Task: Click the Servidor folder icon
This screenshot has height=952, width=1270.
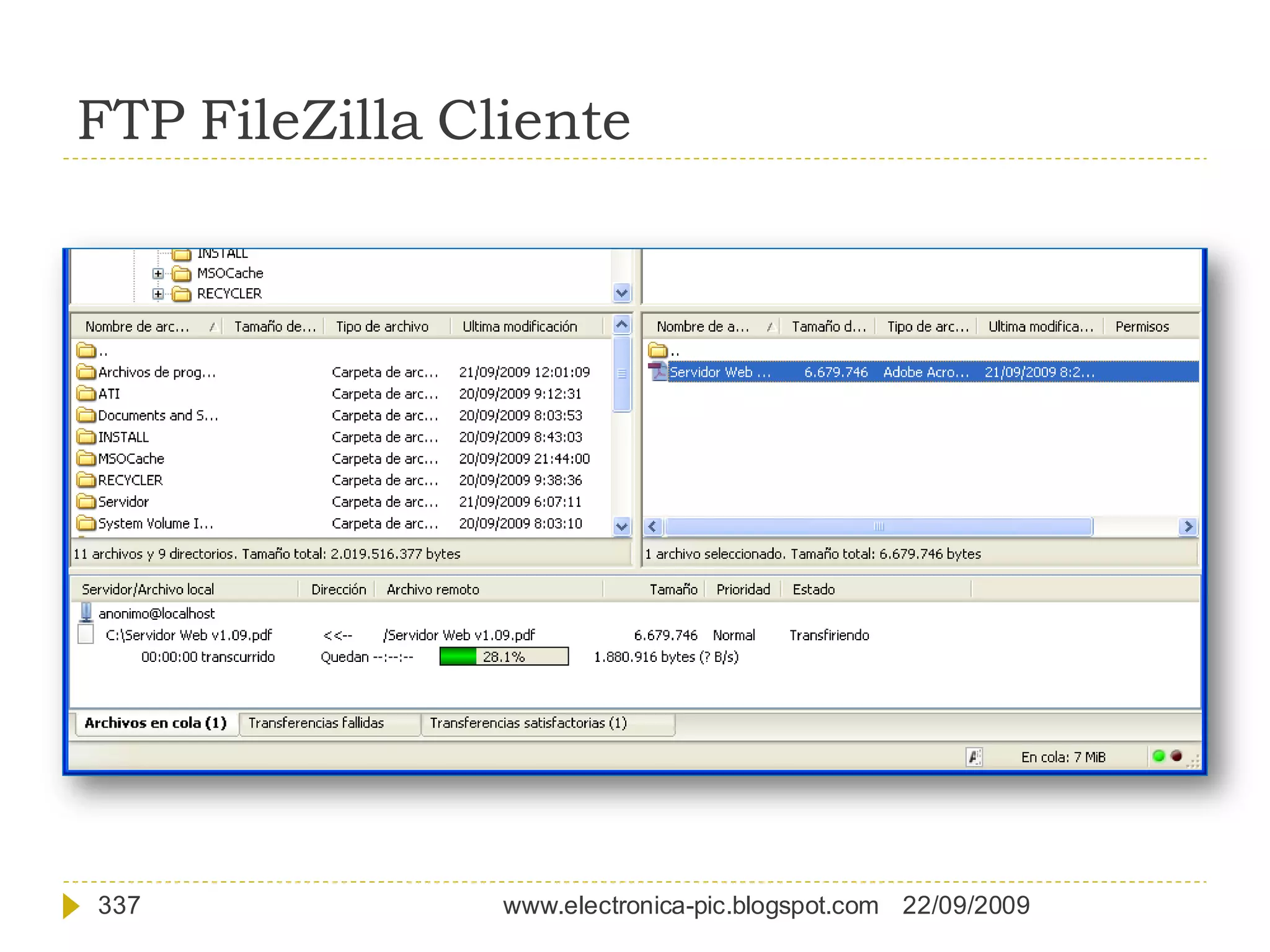Action: [x=86, y=501]
